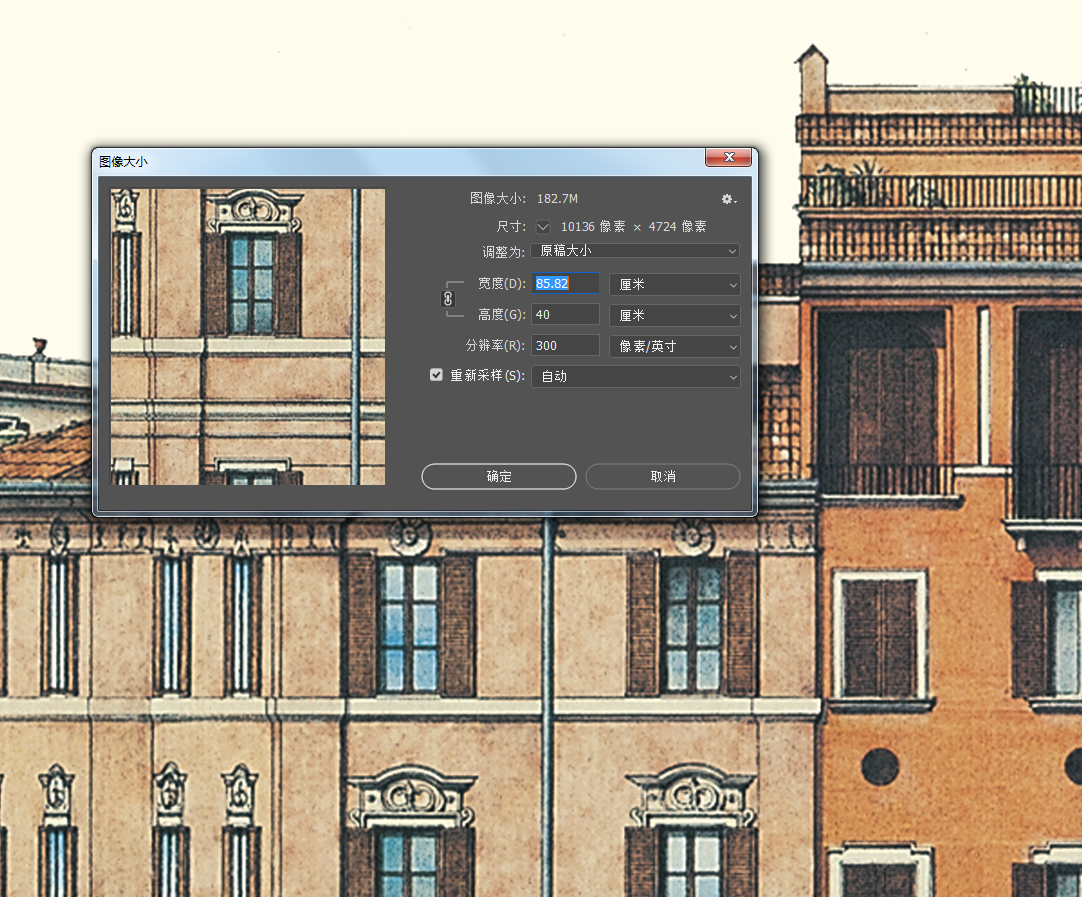
Task: Uncheck the 重新采样 checkbox
Action: click(x=436, y=375)
